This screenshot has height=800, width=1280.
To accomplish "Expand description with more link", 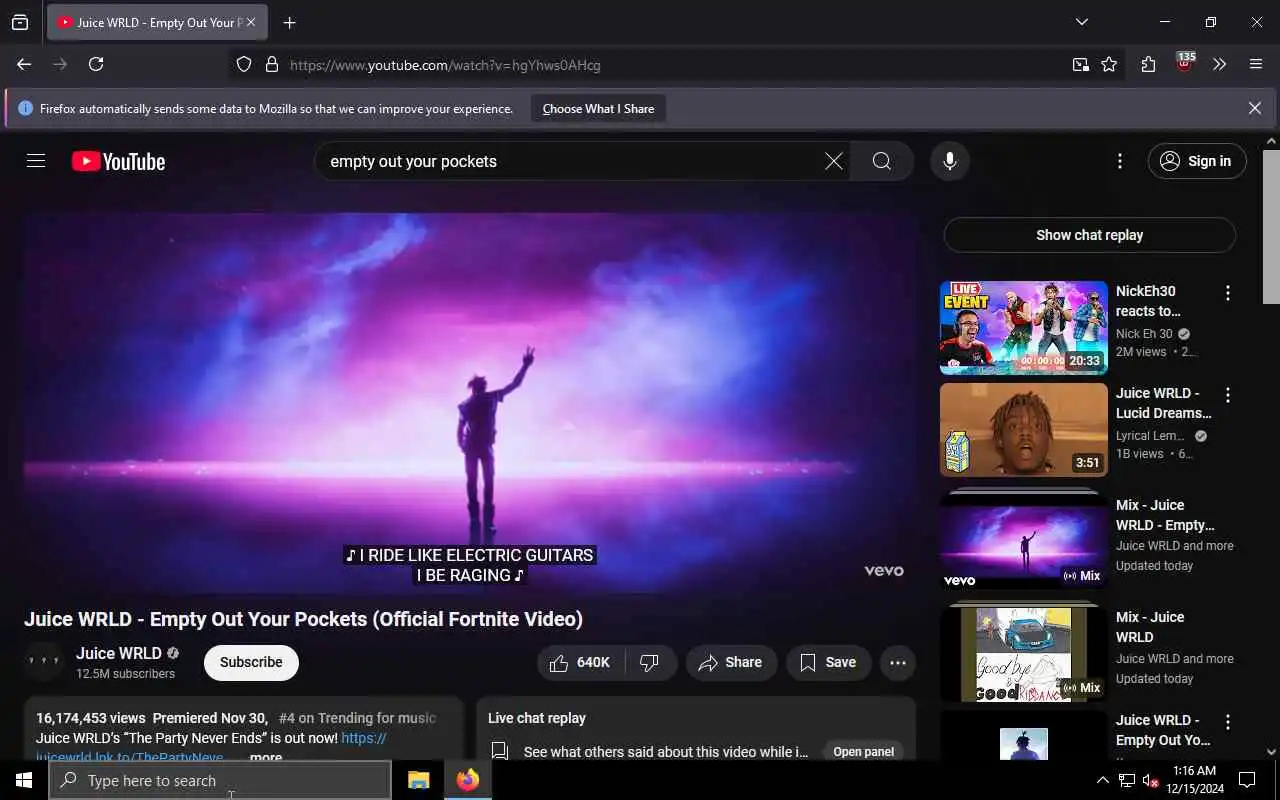I will (x=266, y=757).
